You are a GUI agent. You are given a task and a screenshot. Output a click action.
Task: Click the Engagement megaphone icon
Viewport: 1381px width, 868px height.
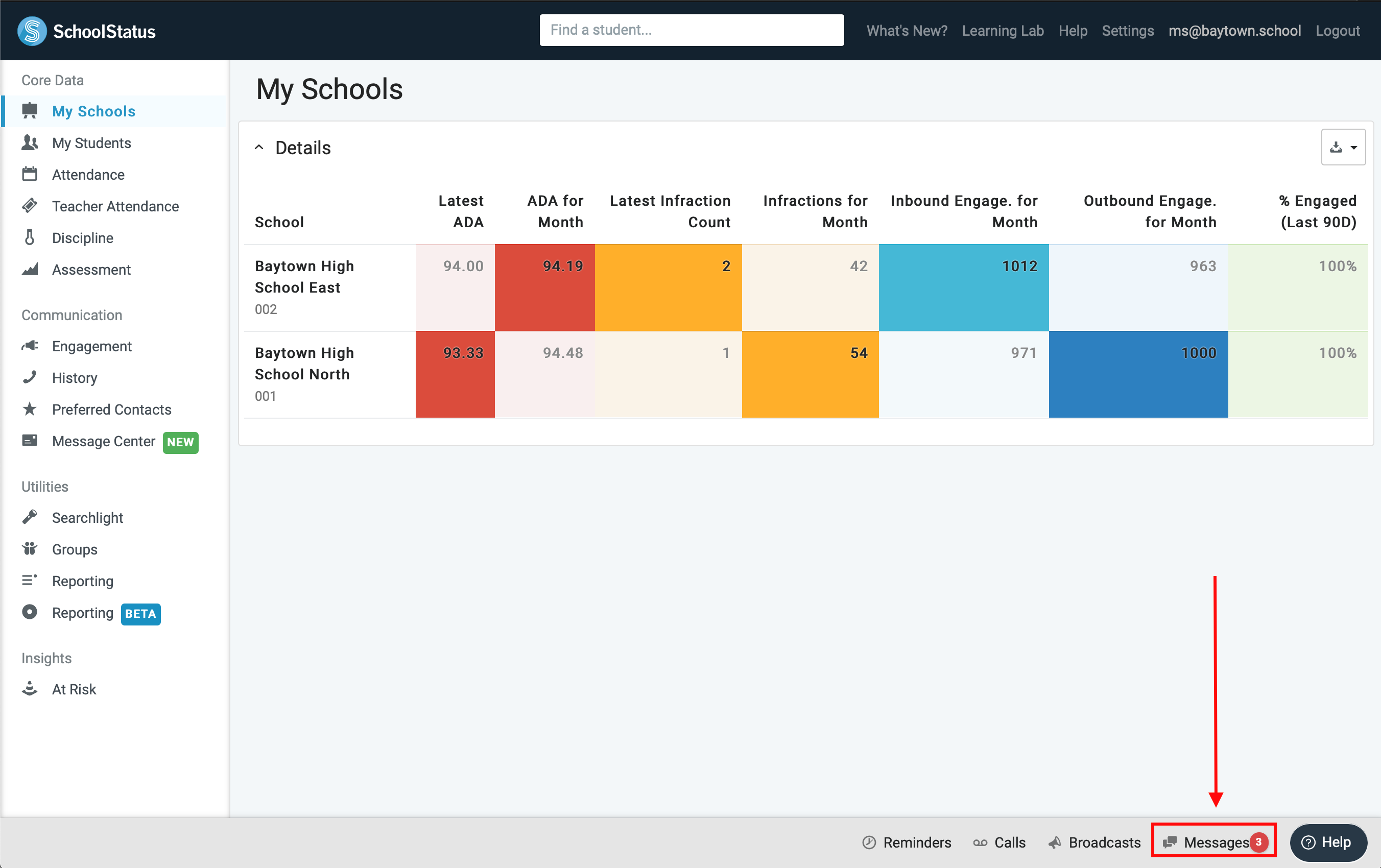pyautogui.click(x=30, y=346)
